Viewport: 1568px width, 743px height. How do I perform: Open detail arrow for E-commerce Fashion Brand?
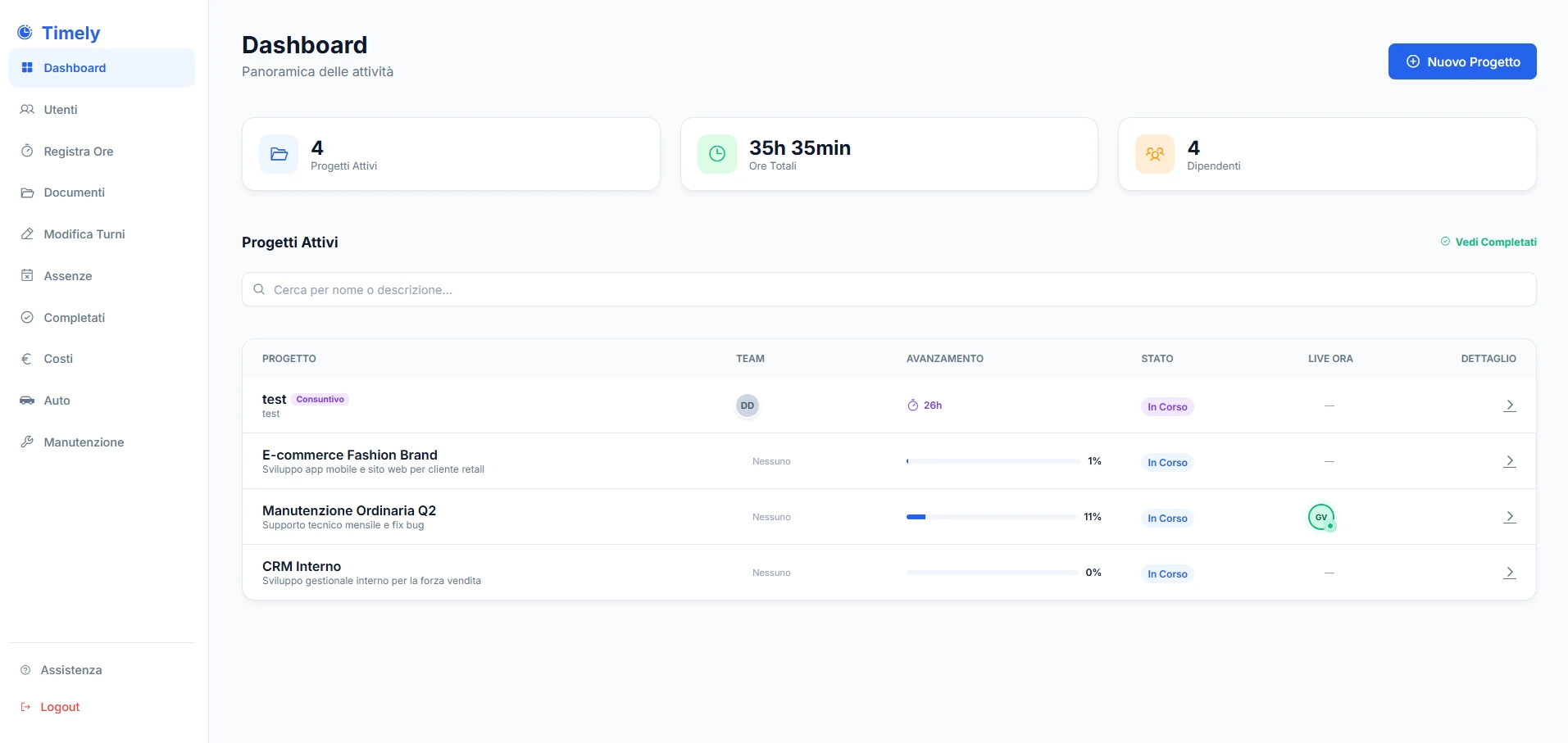[1510, 461]
